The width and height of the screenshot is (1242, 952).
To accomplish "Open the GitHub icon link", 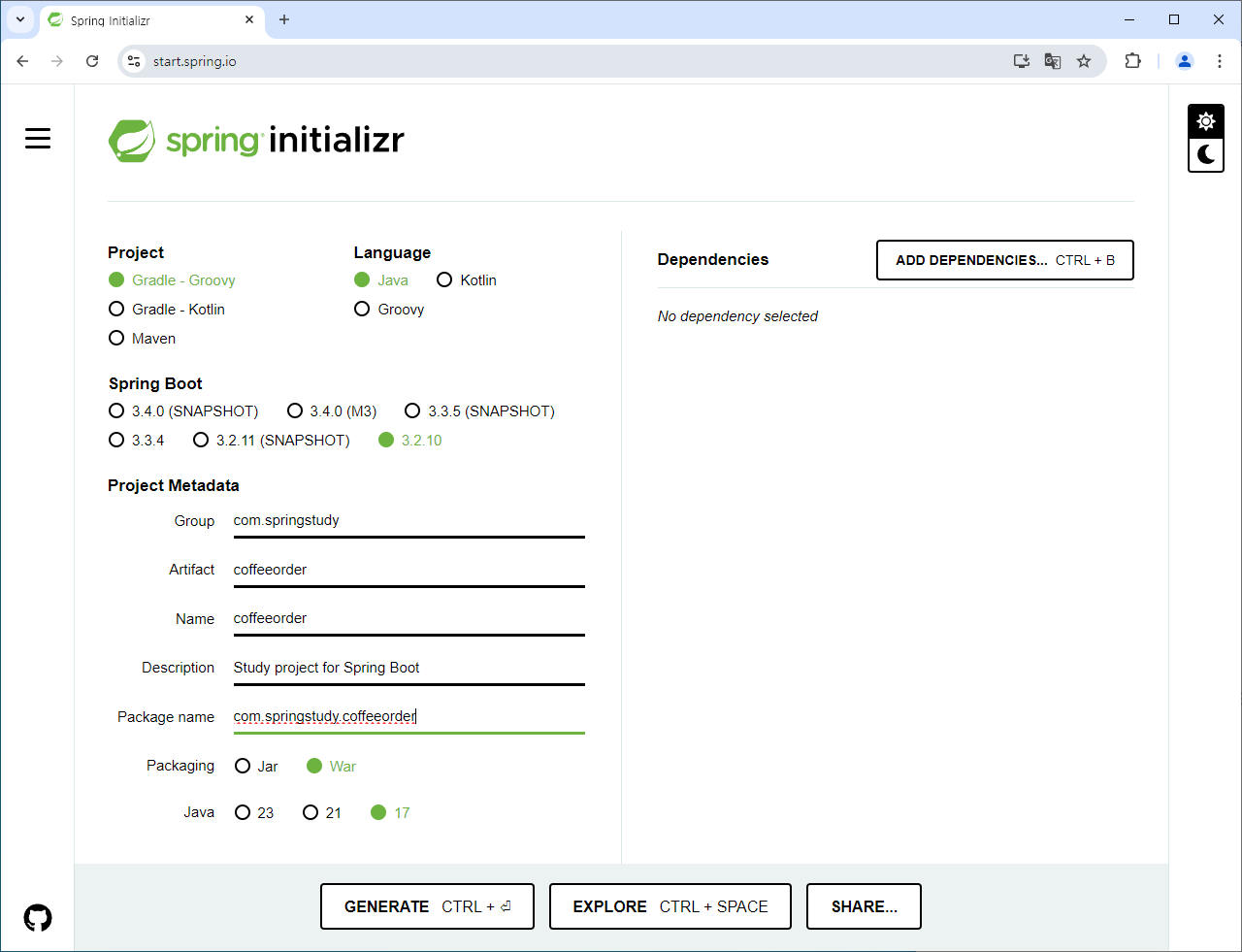I will pos(38,917).
